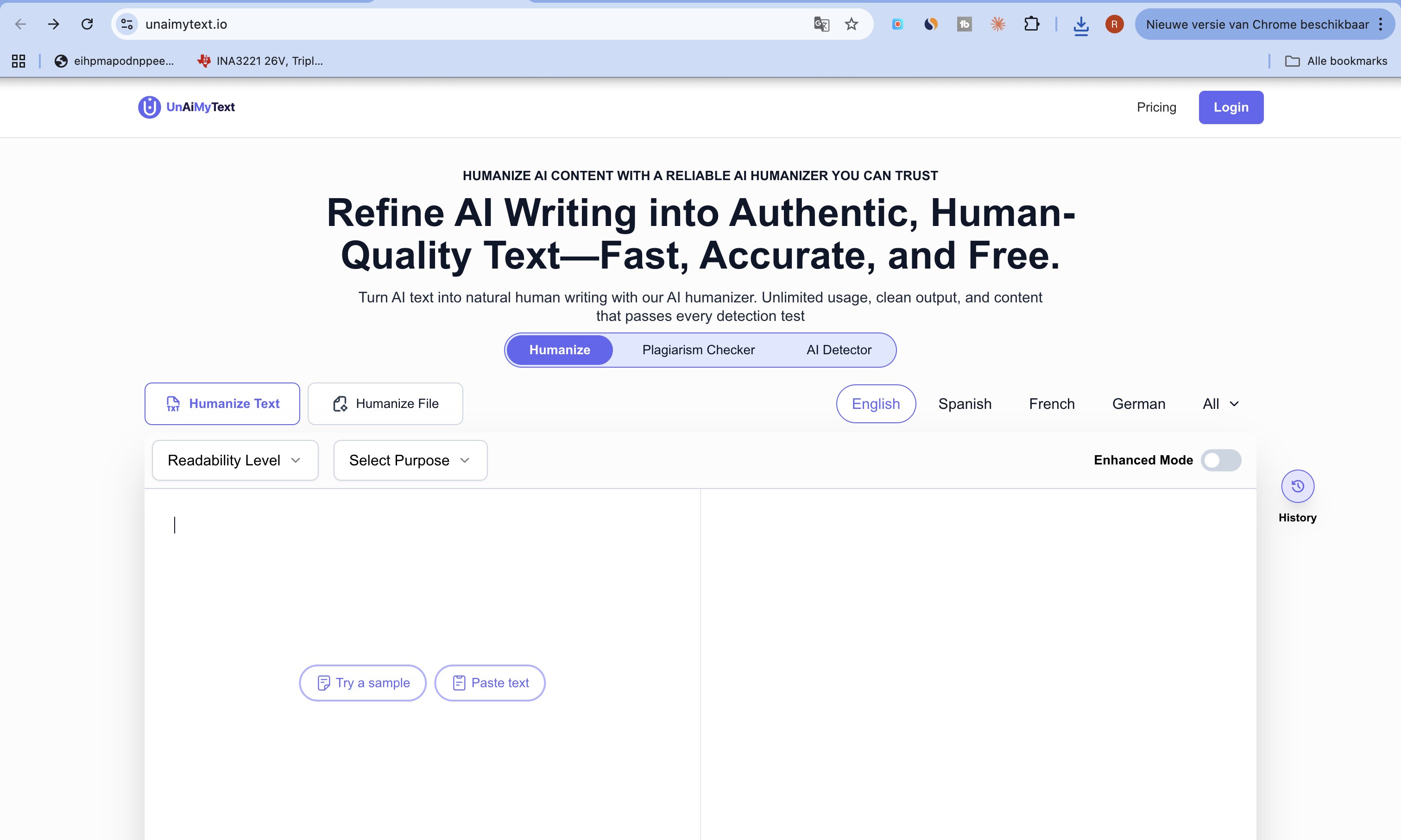Open the Chrome apps grid icon
1401x840 pixels.
pyautogui.click(x=19, y=61)
